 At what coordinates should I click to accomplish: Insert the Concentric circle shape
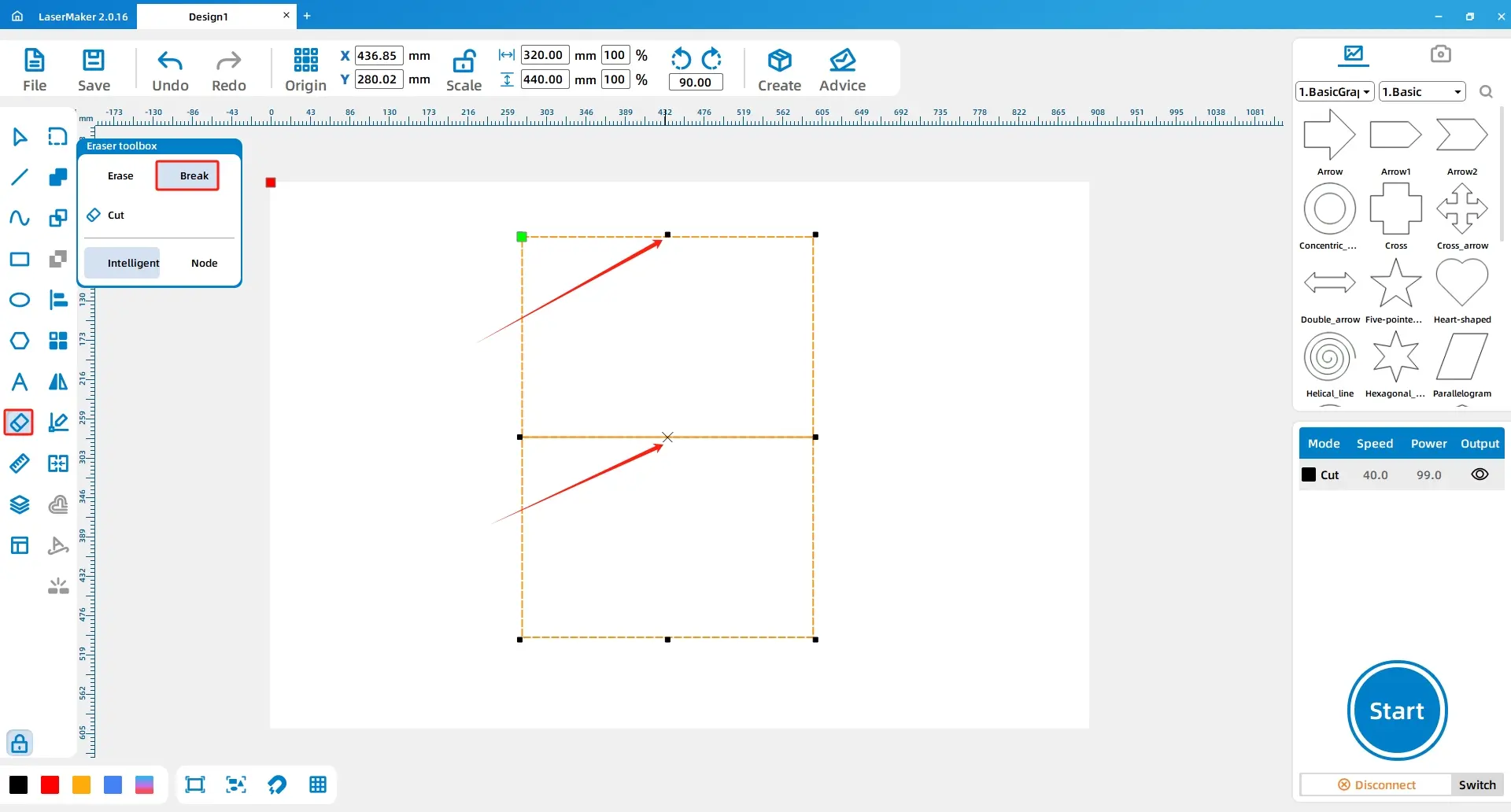point(1329,209)
